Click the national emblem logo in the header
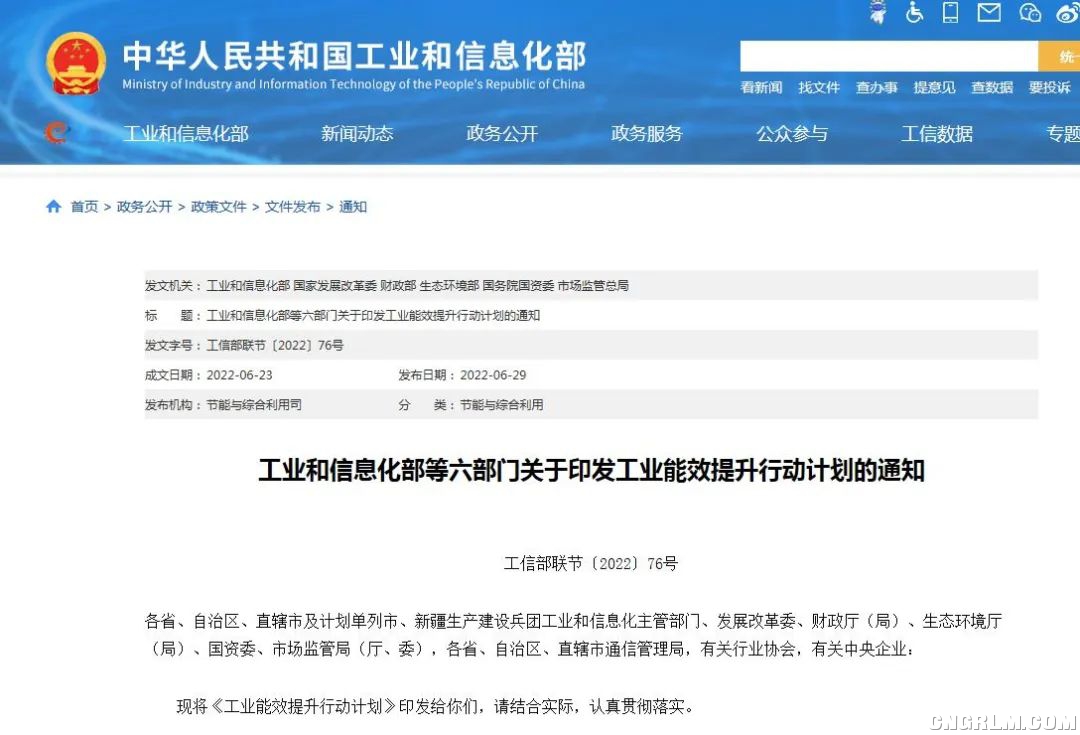Image resolution: width=1080 pixels, height=735 pixels. 76,64
